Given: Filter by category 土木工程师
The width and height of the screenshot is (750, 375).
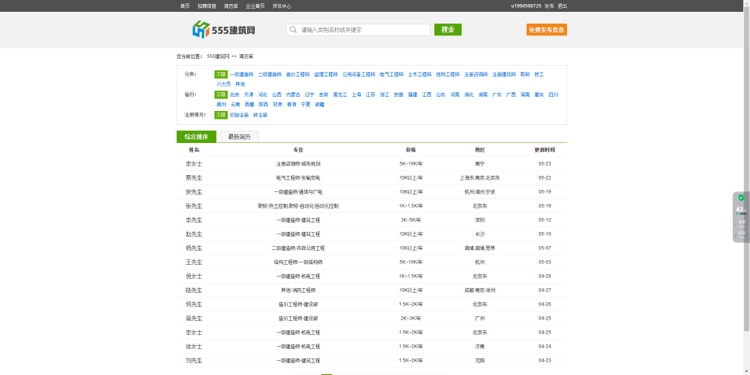Looking at the screenshot, I should [420, 75].
